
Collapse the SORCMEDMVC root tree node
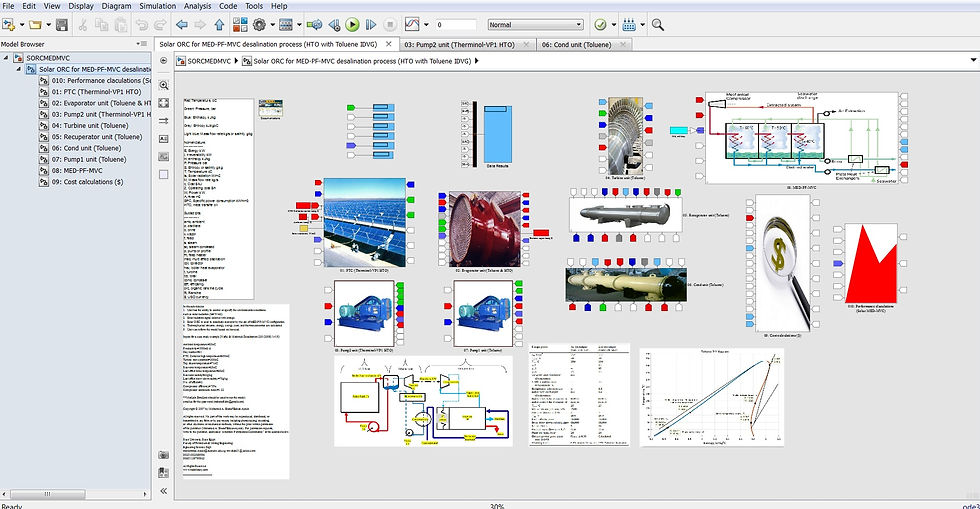pos(6,58)
